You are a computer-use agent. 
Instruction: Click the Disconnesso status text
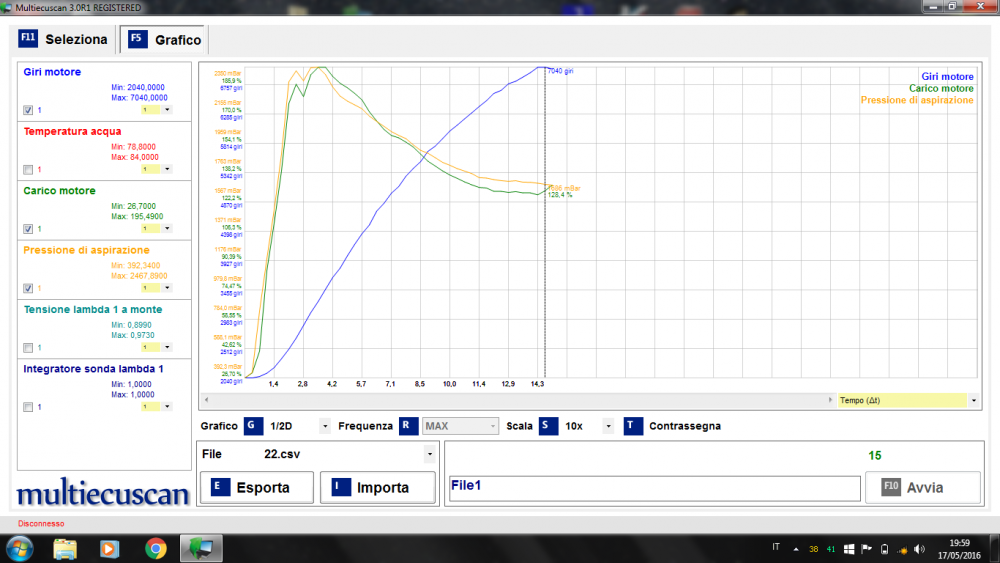click(41, 523)
